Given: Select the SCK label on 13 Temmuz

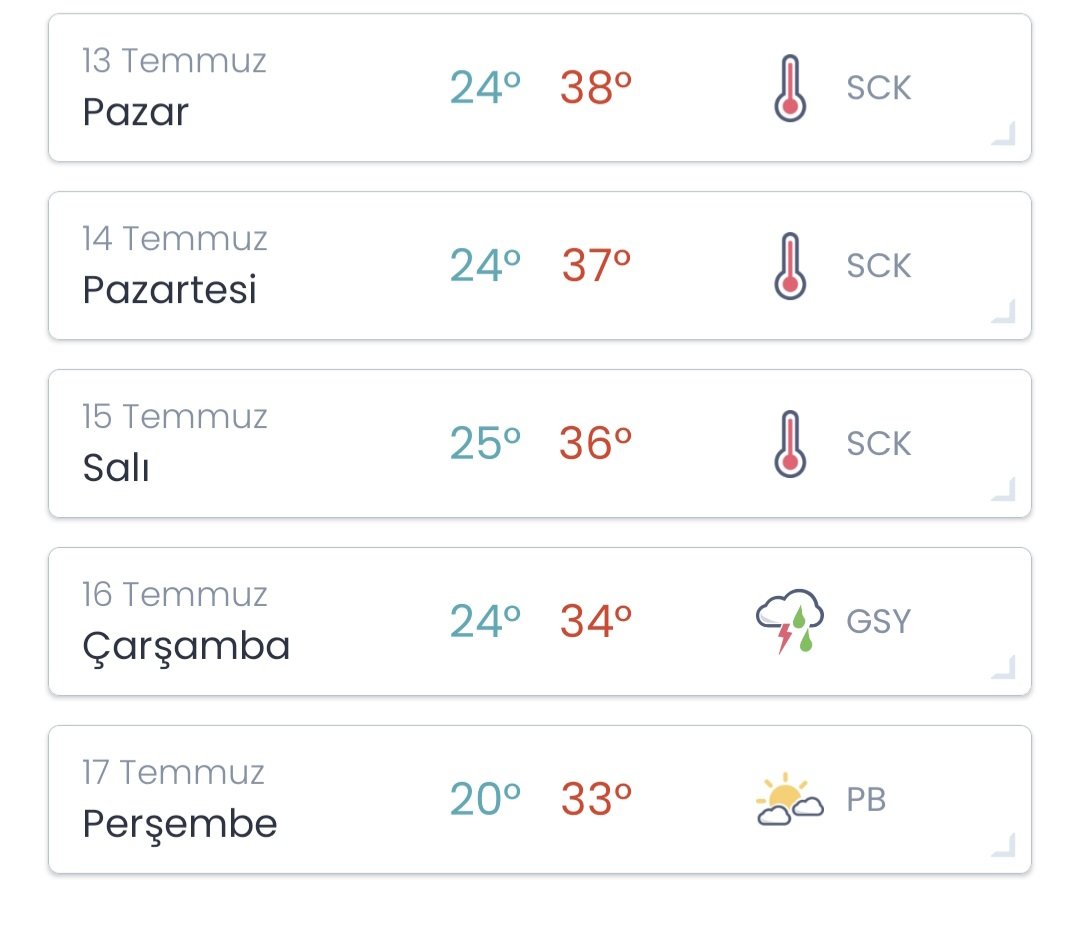Looking at the screenshot, I should pyautogui.click(x=879, y=88).
